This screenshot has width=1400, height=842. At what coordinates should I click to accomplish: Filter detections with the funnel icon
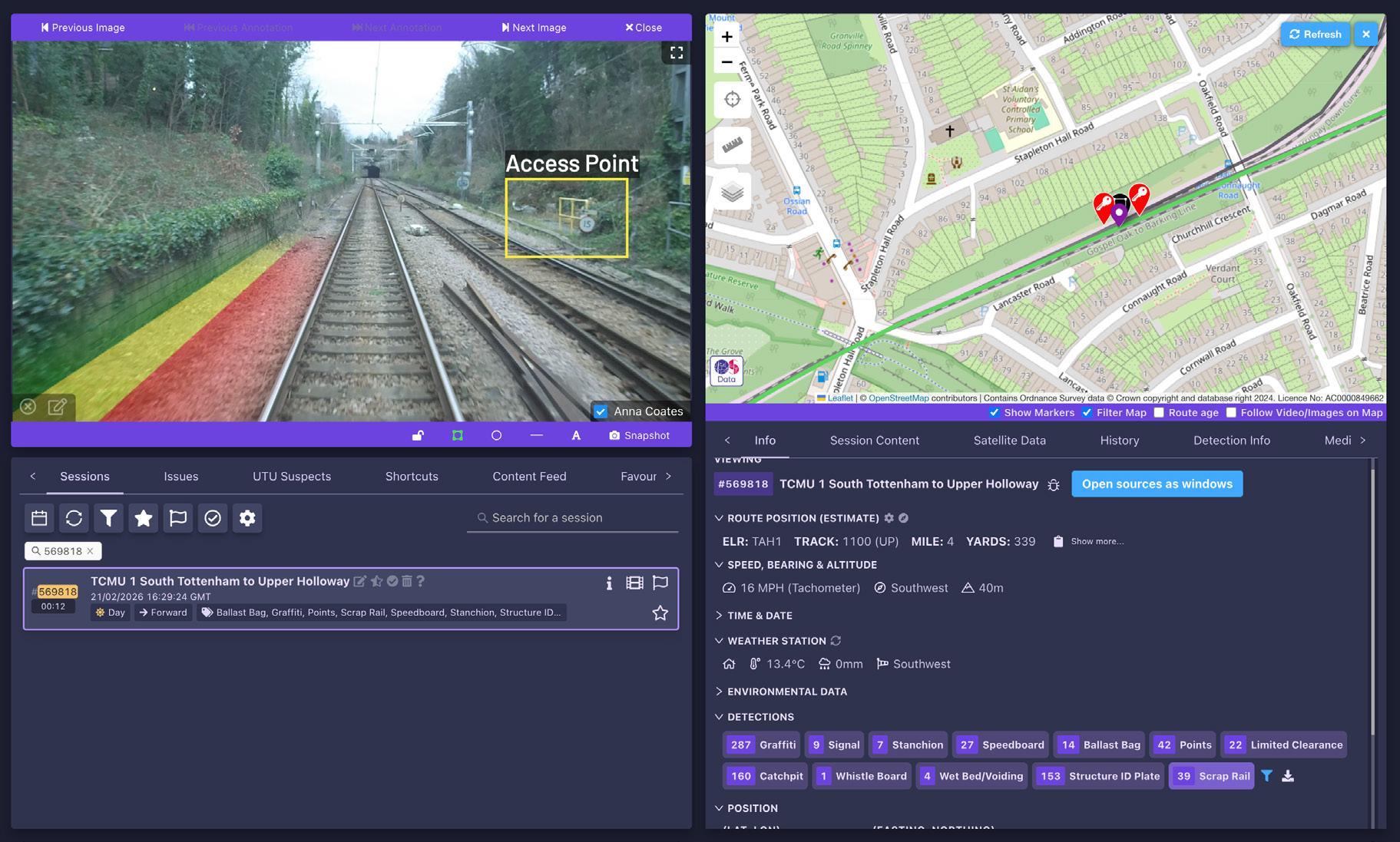(x=1266, y=776)
